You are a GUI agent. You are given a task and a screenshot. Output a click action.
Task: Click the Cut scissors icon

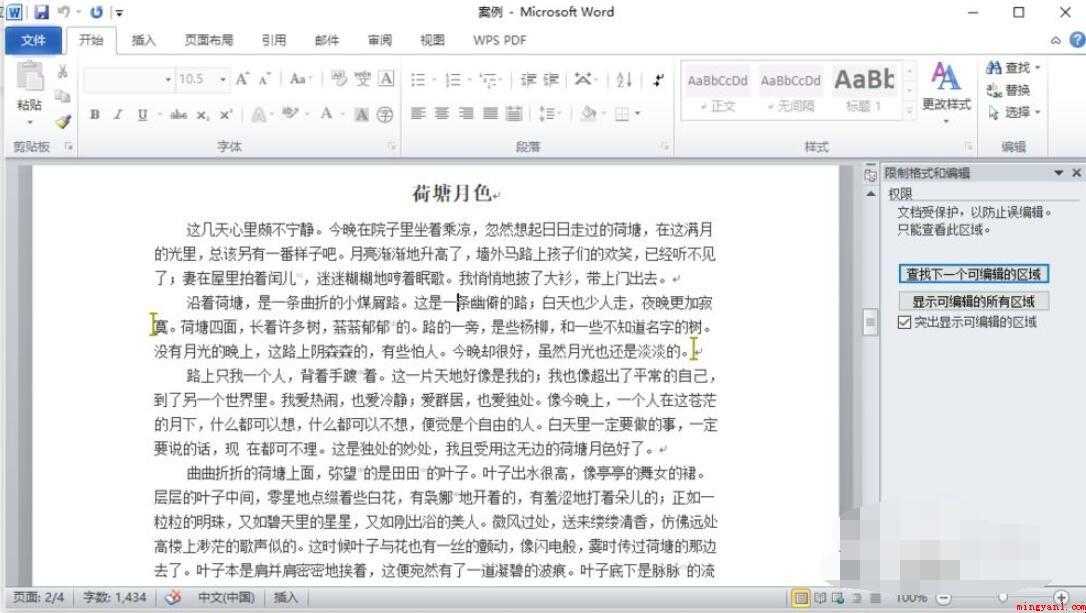[62, 71]
